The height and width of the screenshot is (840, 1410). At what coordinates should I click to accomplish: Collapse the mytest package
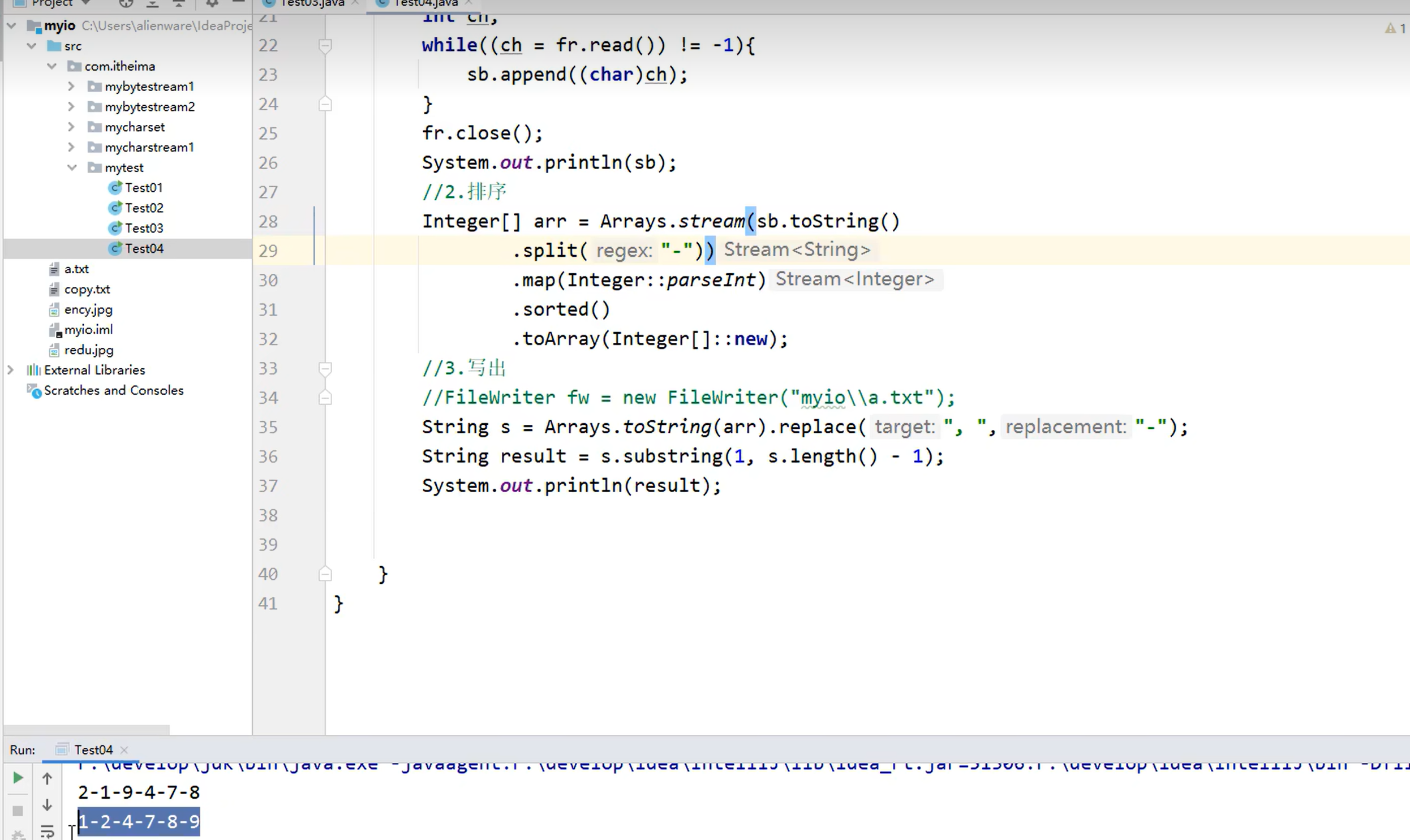tap(71, 167)
